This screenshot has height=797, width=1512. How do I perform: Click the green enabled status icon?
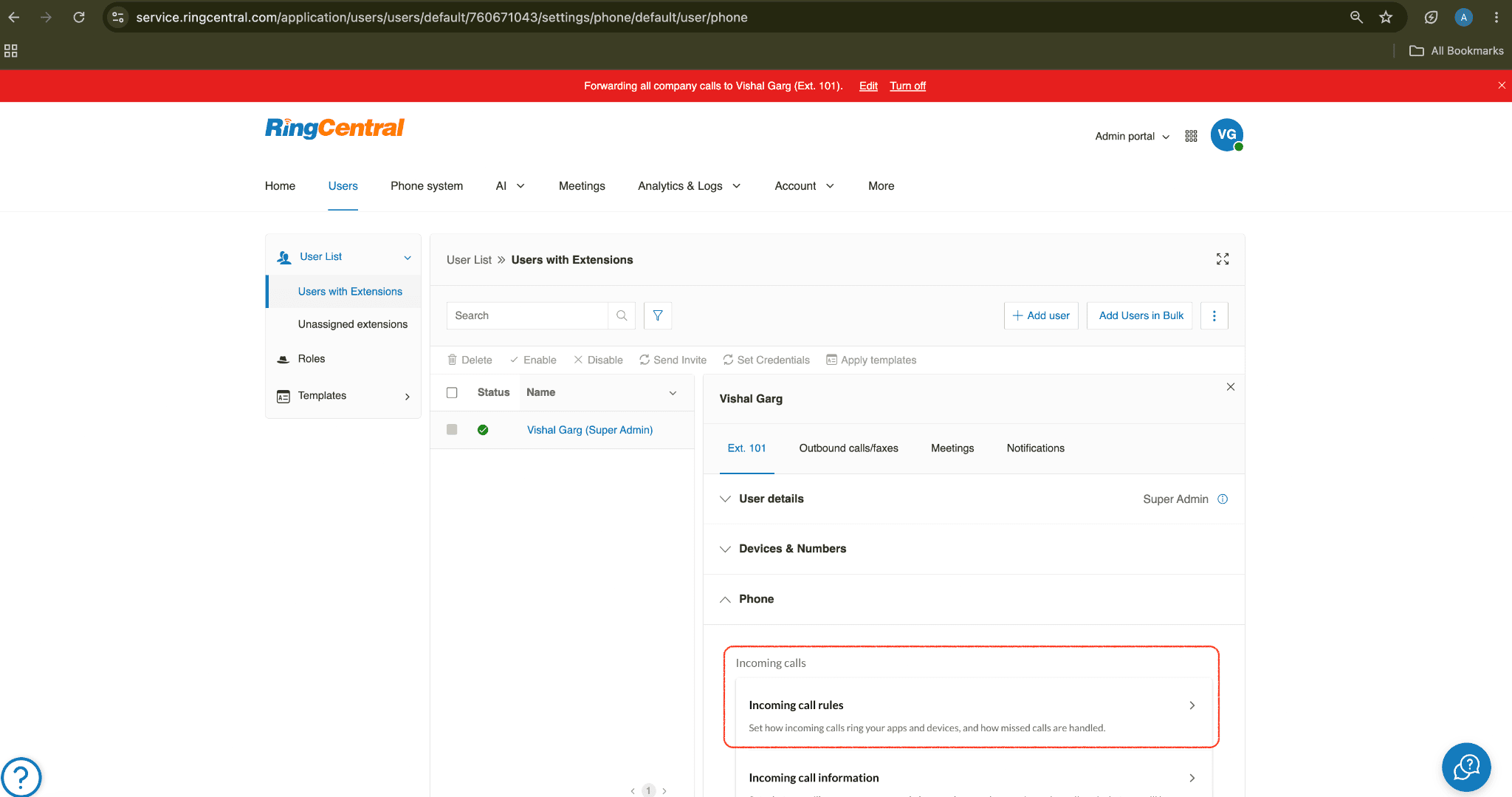point(483,430)
